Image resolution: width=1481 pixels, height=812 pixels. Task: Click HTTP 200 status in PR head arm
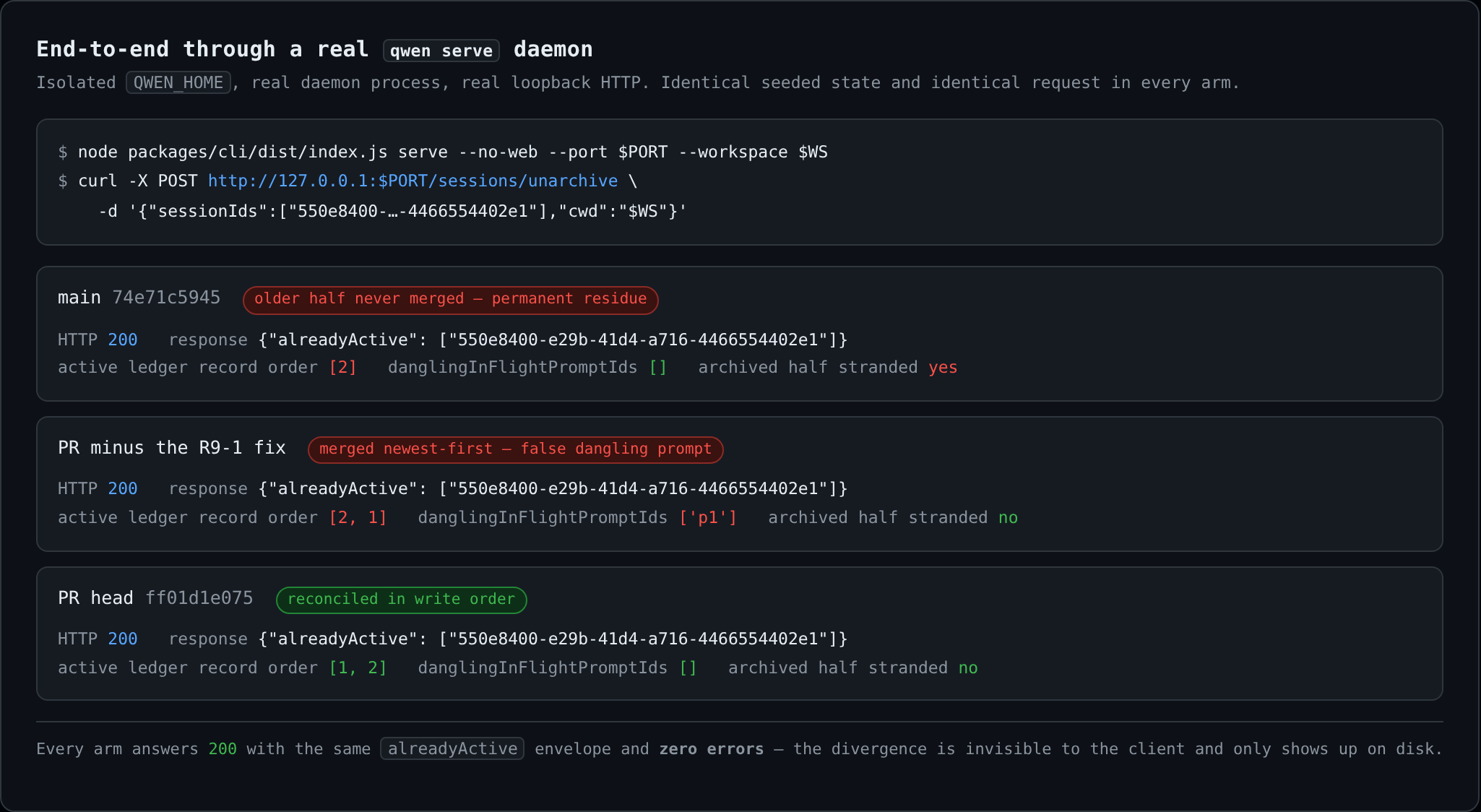(x=98, y=639)
